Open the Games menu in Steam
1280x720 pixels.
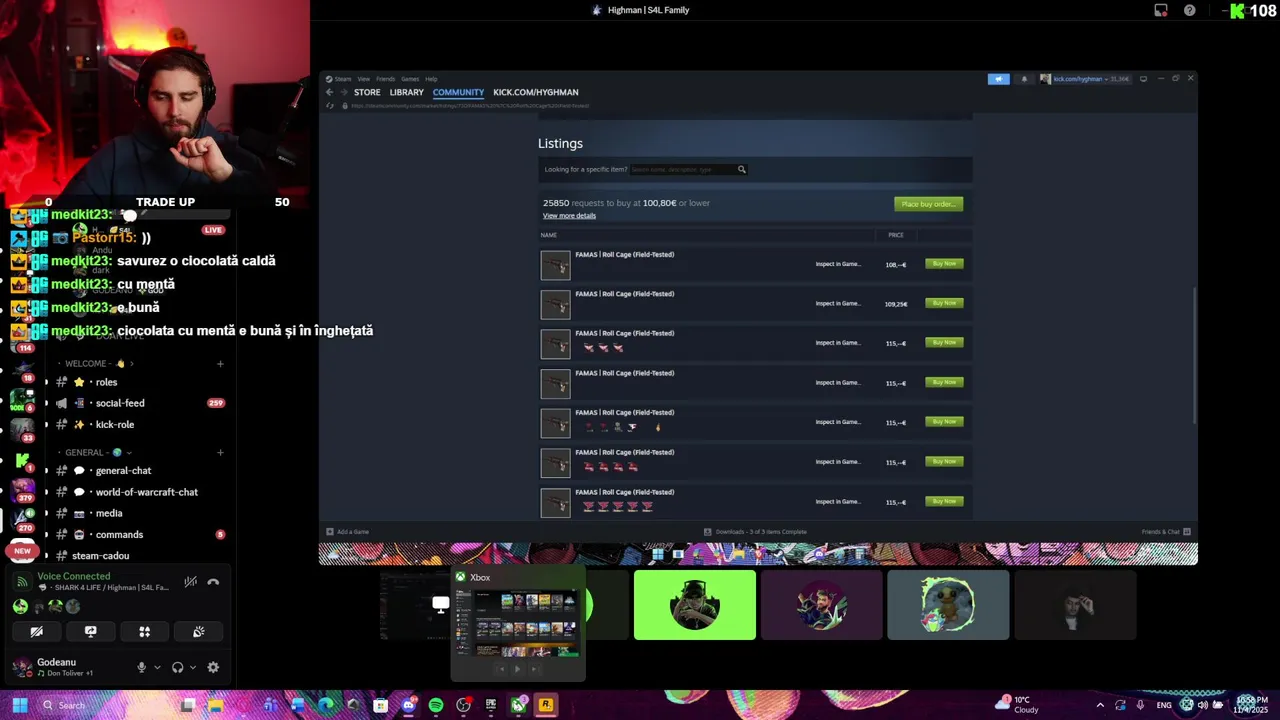(410, 79)
